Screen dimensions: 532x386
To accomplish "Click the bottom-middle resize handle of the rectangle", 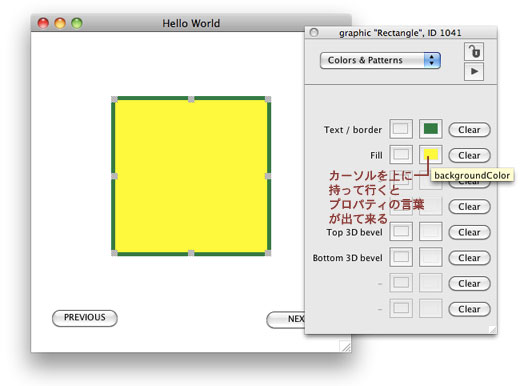I will coord(191,253).
